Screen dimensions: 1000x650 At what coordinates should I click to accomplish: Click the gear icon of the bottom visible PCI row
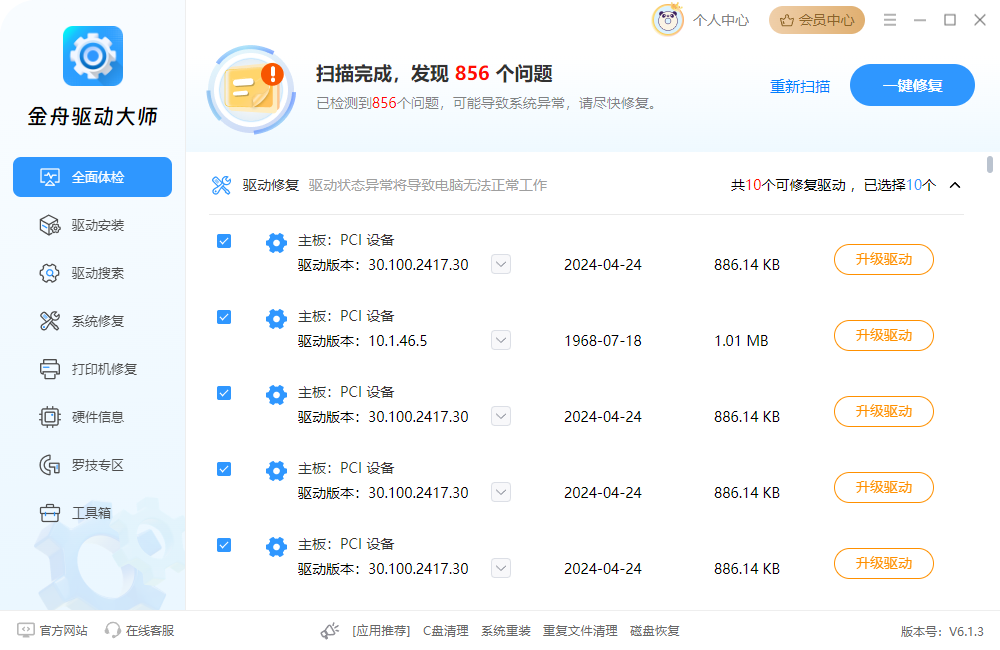276,547
